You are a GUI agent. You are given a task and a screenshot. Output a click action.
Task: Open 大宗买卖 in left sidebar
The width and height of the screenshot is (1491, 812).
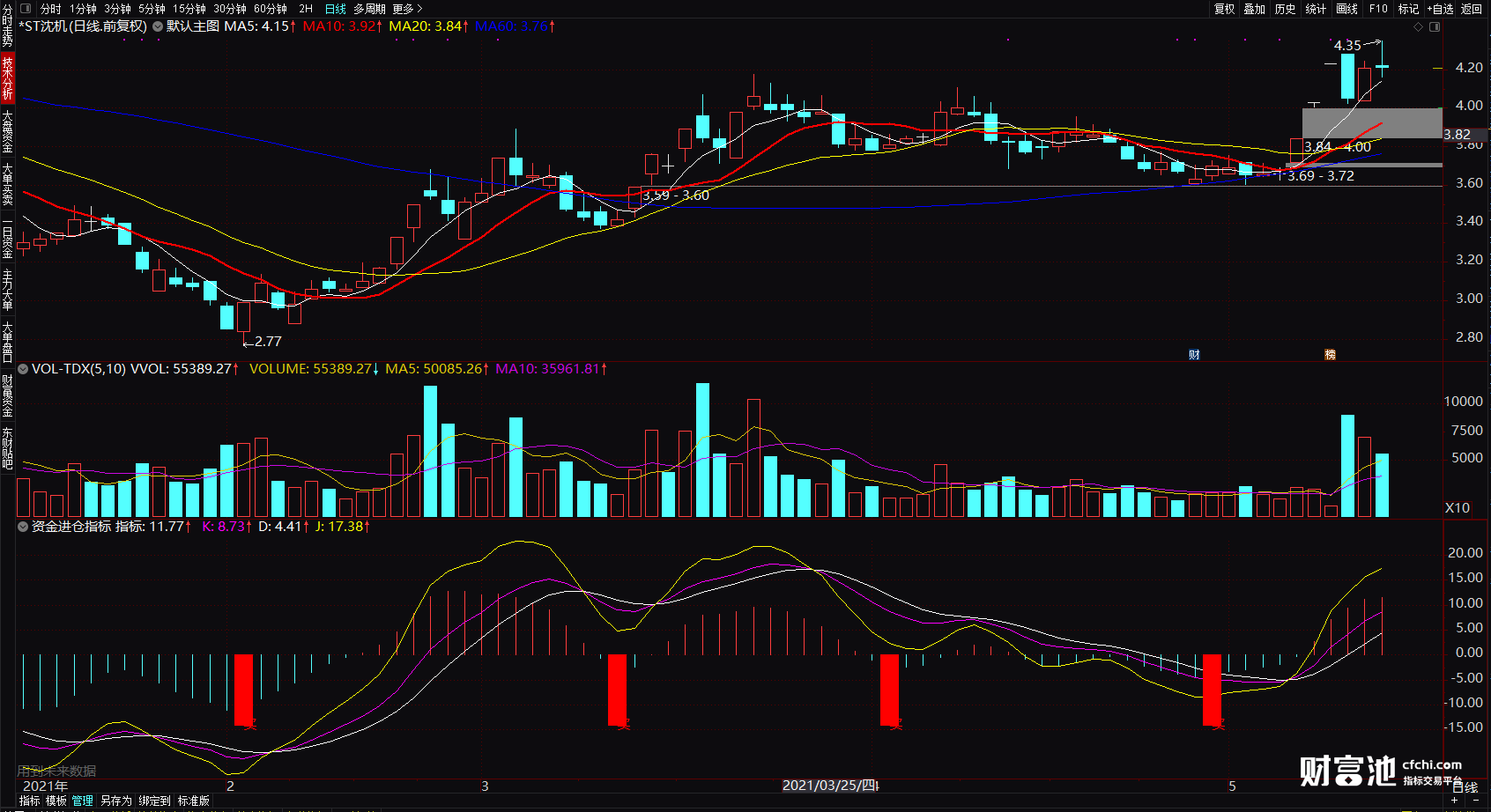point(7,184)
